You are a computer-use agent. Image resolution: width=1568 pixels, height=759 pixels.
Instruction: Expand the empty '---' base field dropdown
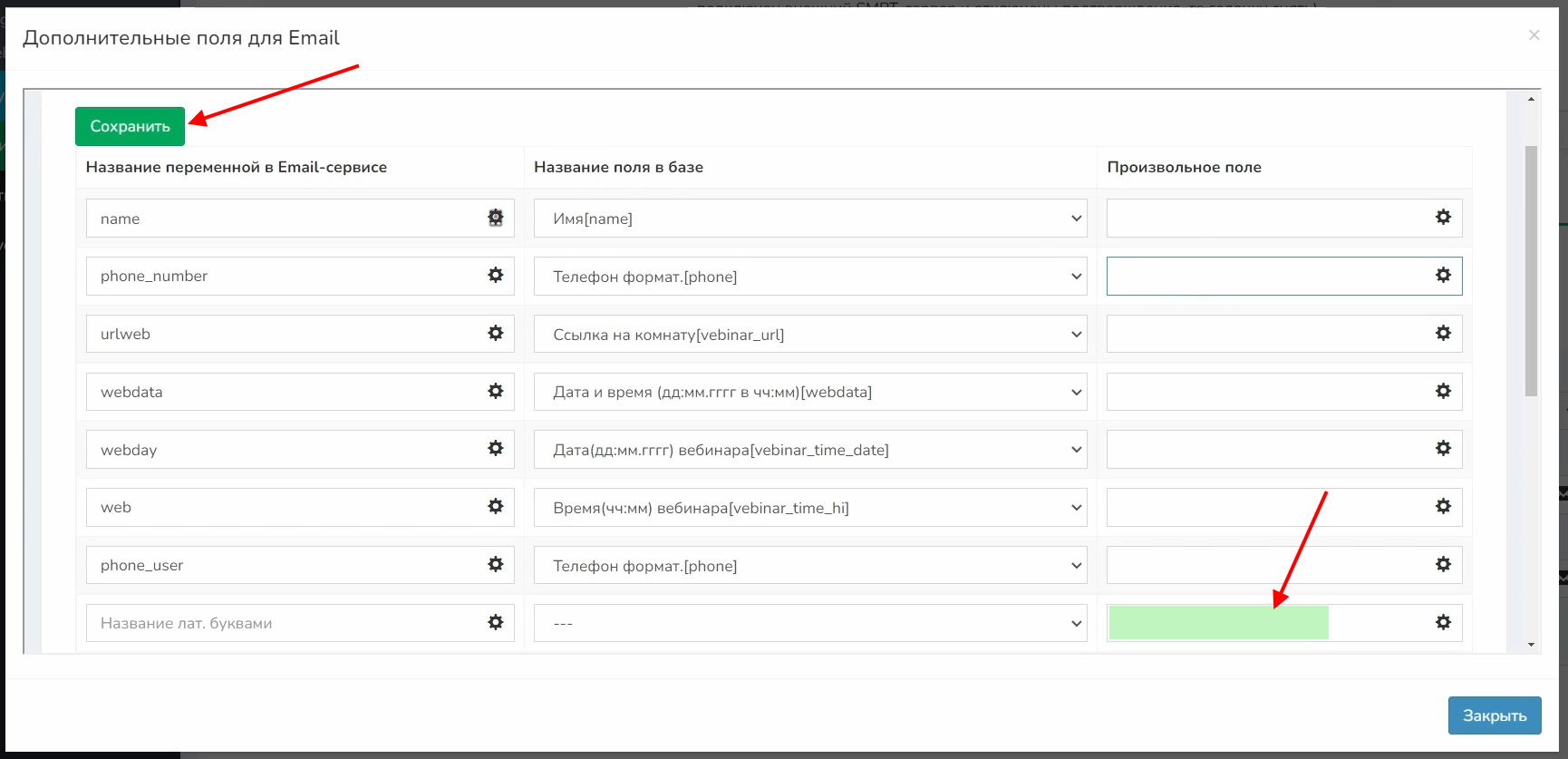pos(809,623)
